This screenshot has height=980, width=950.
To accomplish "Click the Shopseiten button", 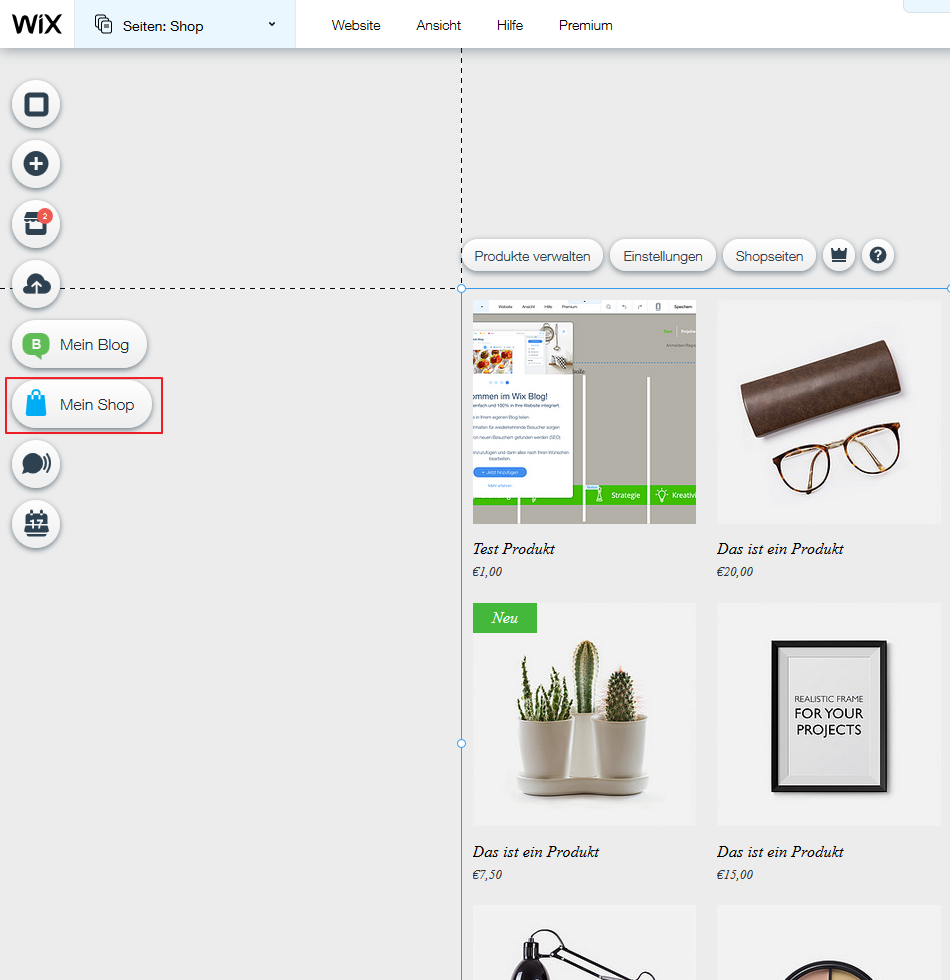I will click(x=769, y=256).
